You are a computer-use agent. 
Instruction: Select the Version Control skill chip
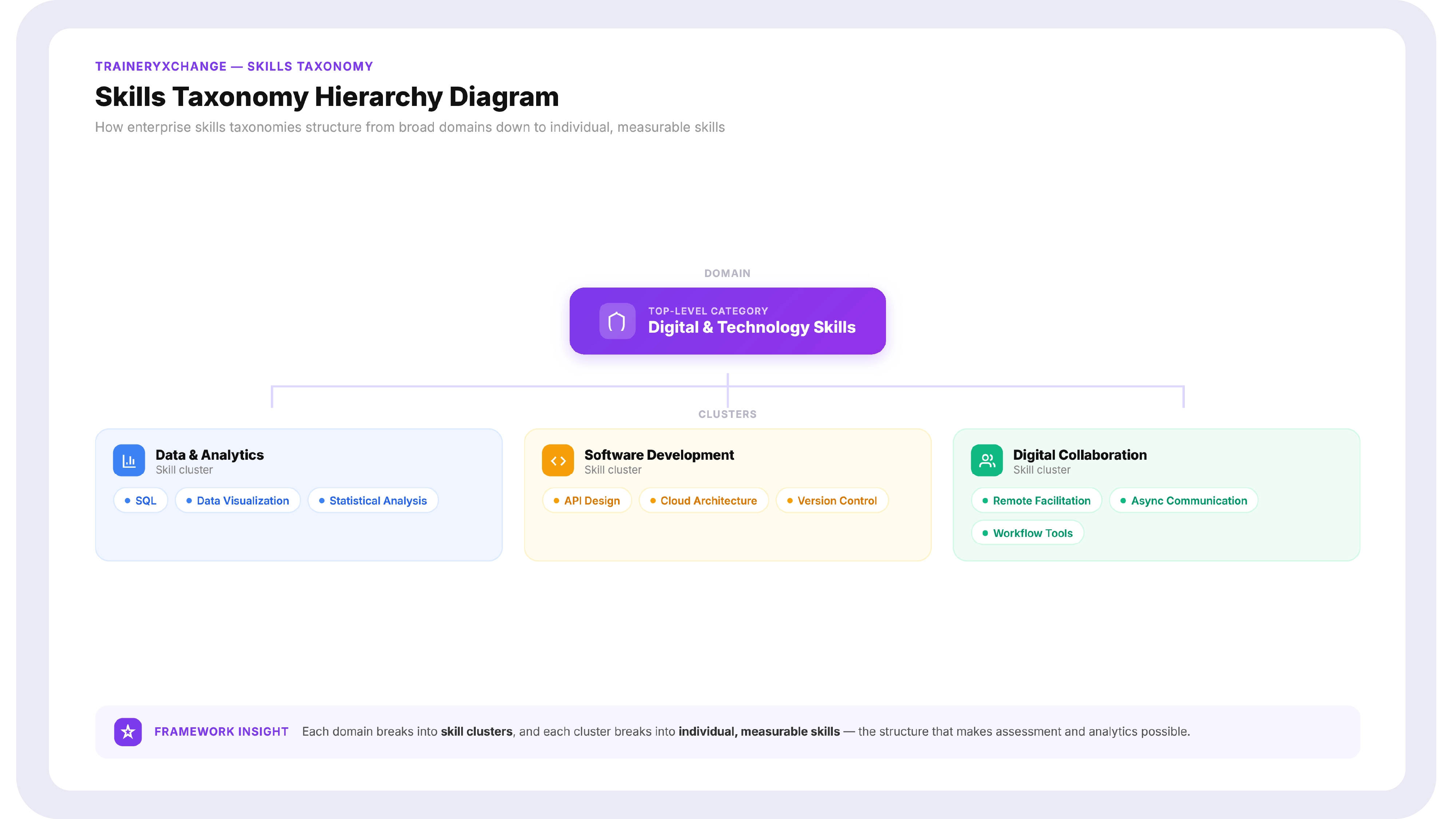[x=832, y=501]
